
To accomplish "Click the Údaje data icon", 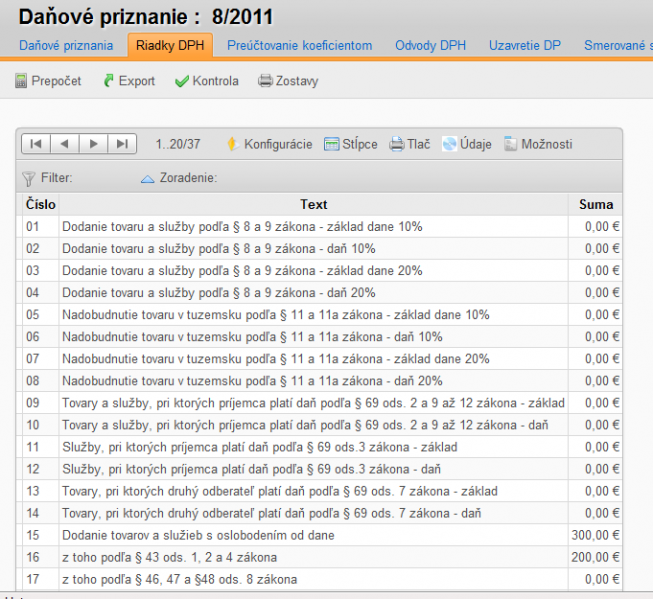I will (x=449, y=144).
